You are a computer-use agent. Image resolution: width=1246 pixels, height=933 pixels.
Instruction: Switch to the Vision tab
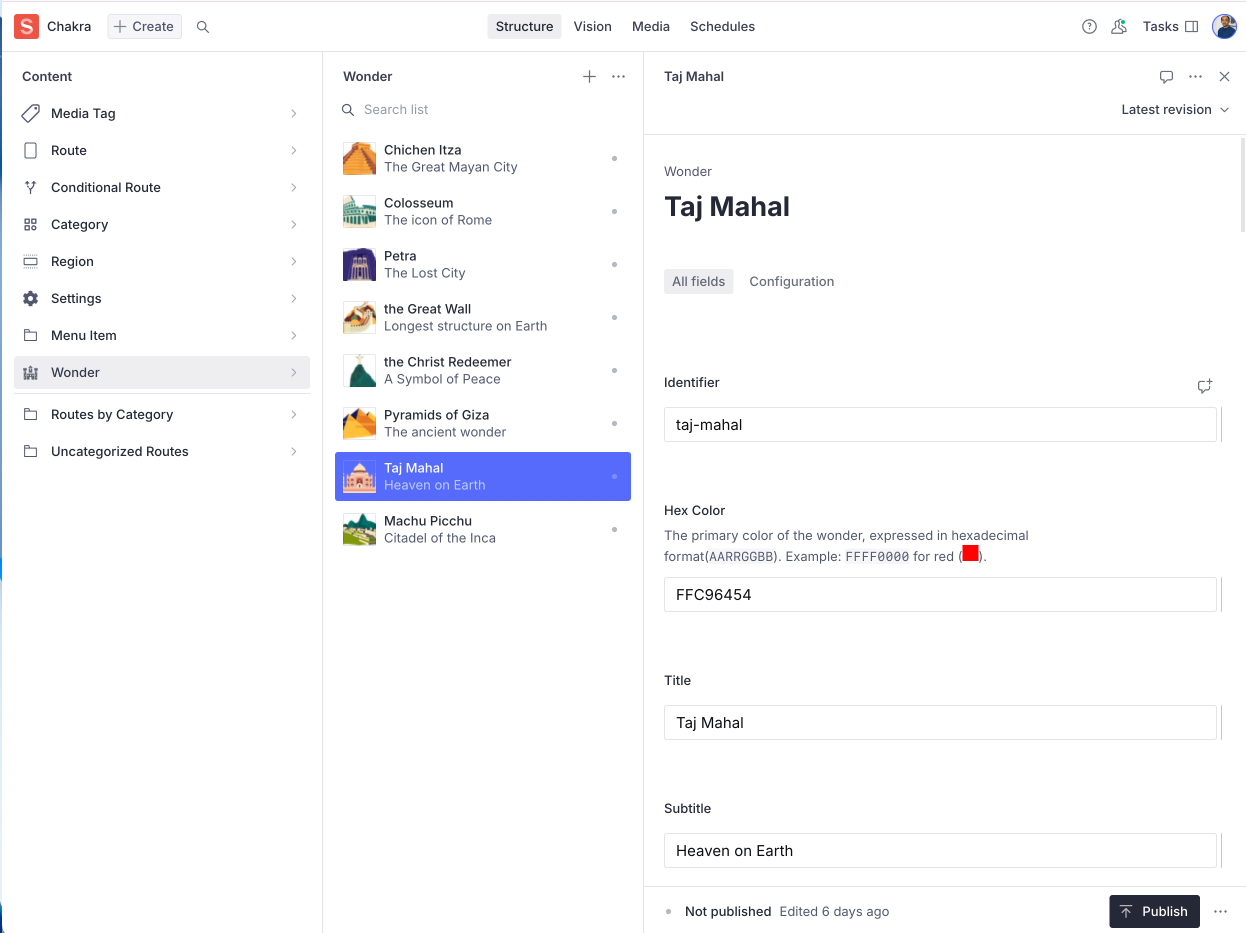tap(592, 26)
